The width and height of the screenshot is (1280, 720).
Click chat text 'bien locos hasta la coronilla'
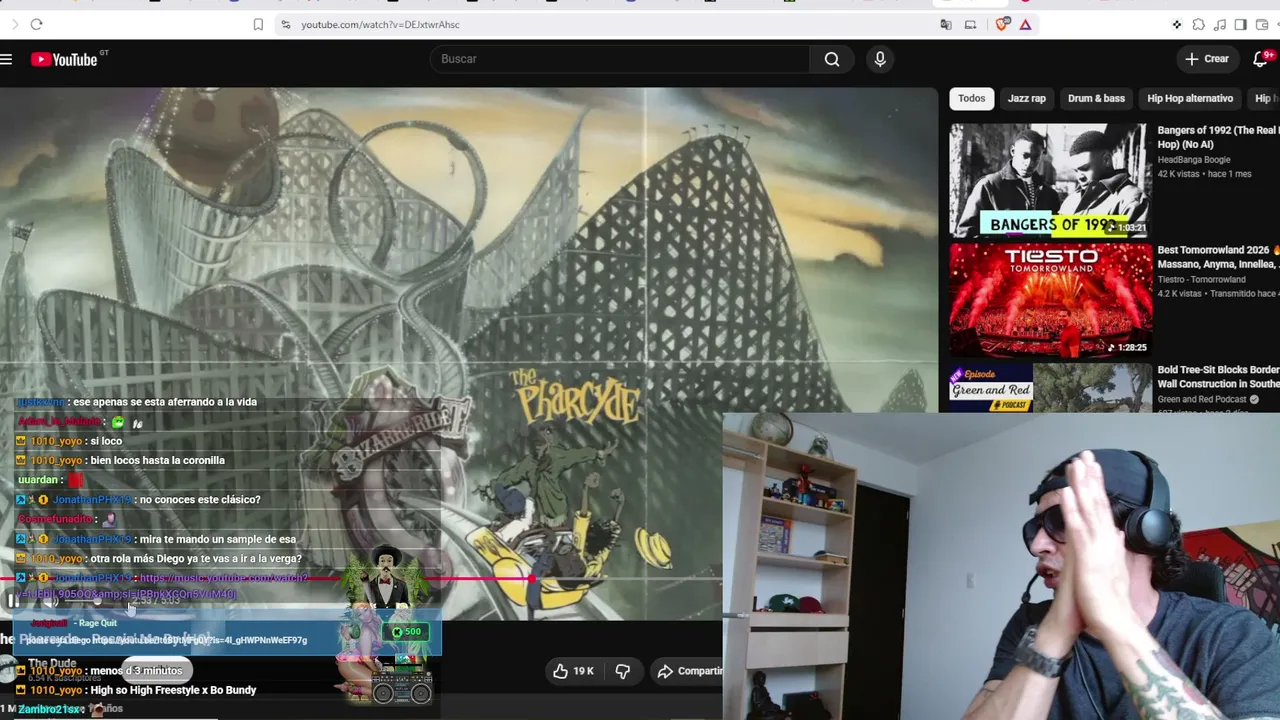157,461
